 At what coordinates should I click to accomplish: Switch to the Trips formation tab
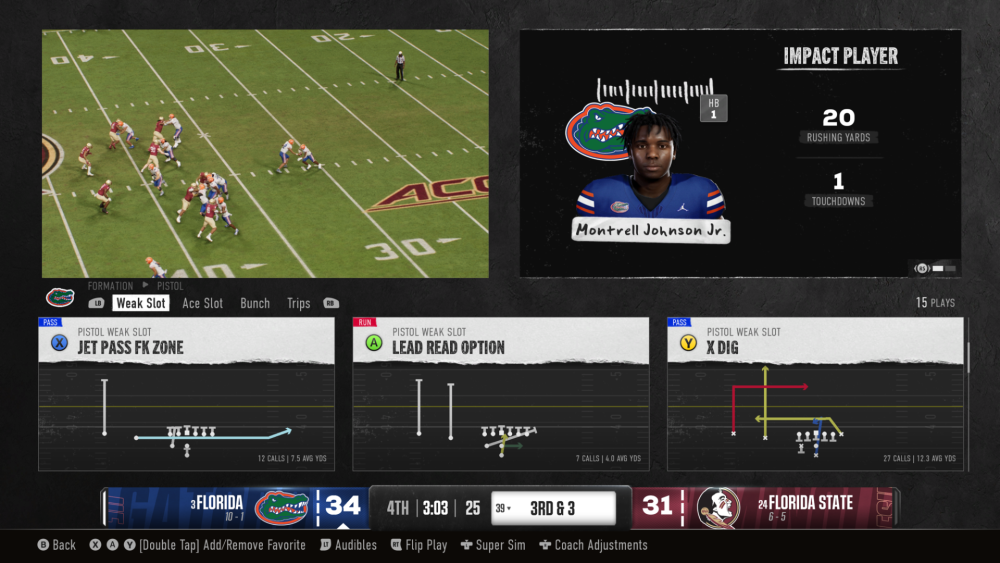pyautogui.click(x=298, y=303)
